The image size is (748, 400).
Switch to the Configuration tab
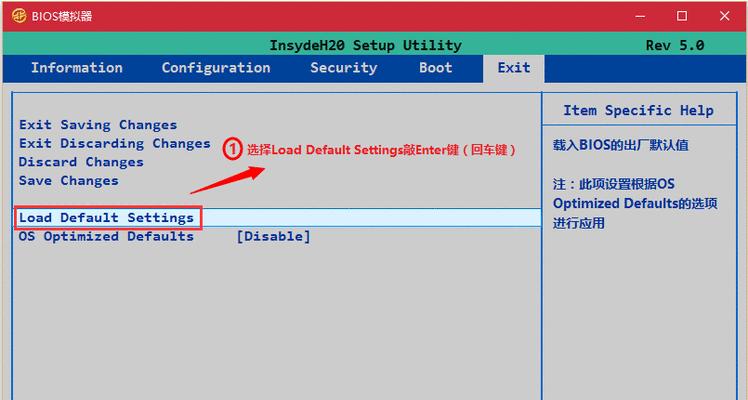point(216,68)
